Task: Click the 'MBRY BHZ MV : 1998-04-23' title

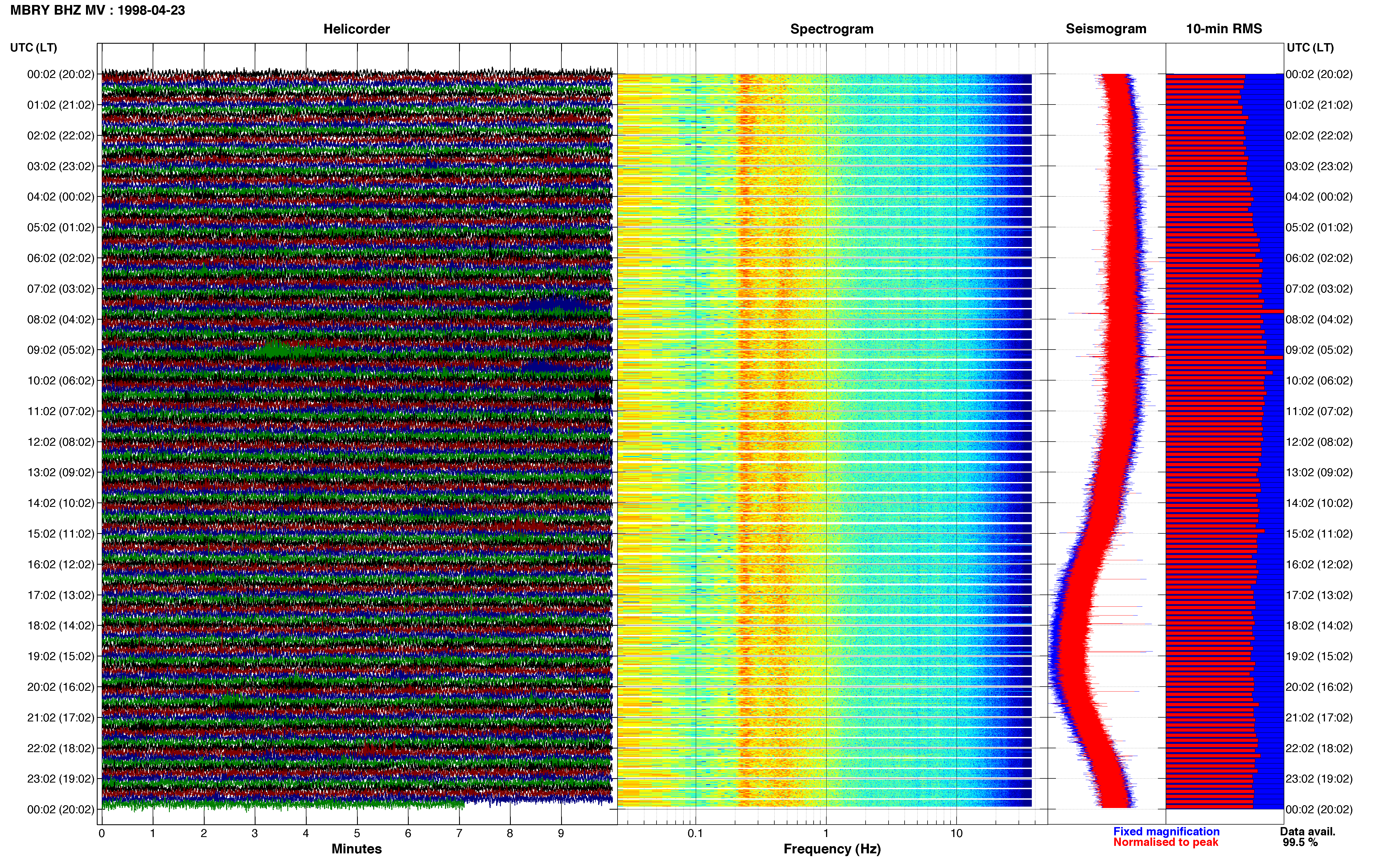Action: coord(98,10)
